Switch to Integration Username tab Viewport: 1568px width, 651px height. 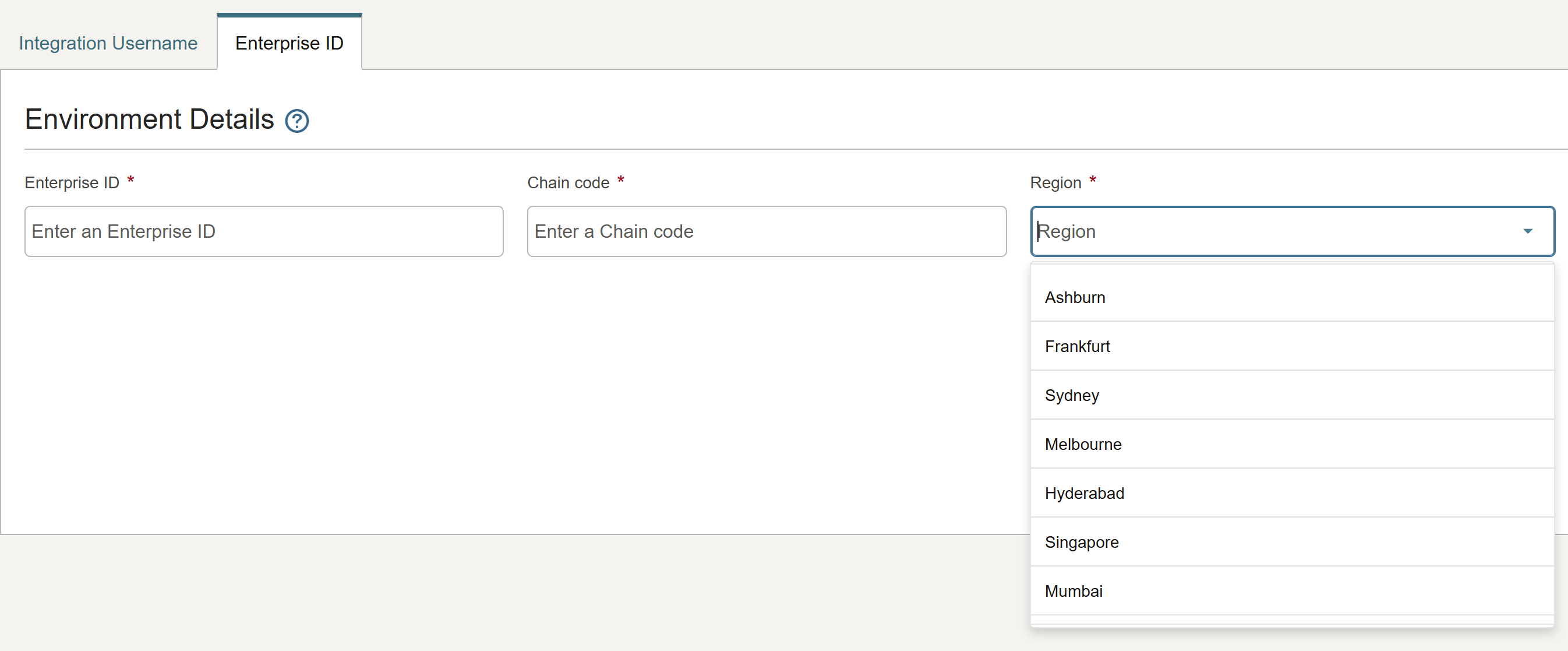[x=108, y=43]
